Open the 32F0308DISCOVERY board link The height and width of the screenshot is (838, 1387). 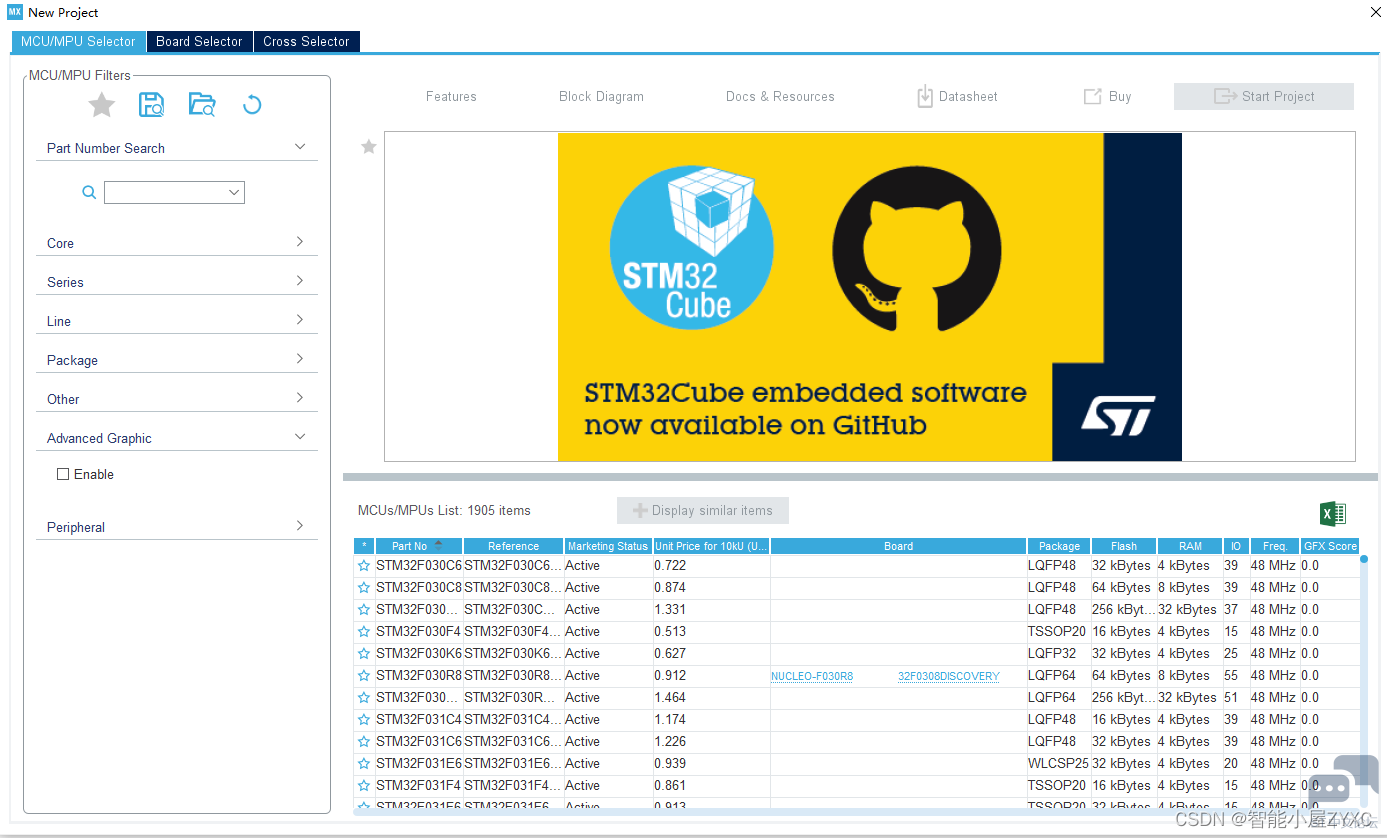tap(949, 677)
